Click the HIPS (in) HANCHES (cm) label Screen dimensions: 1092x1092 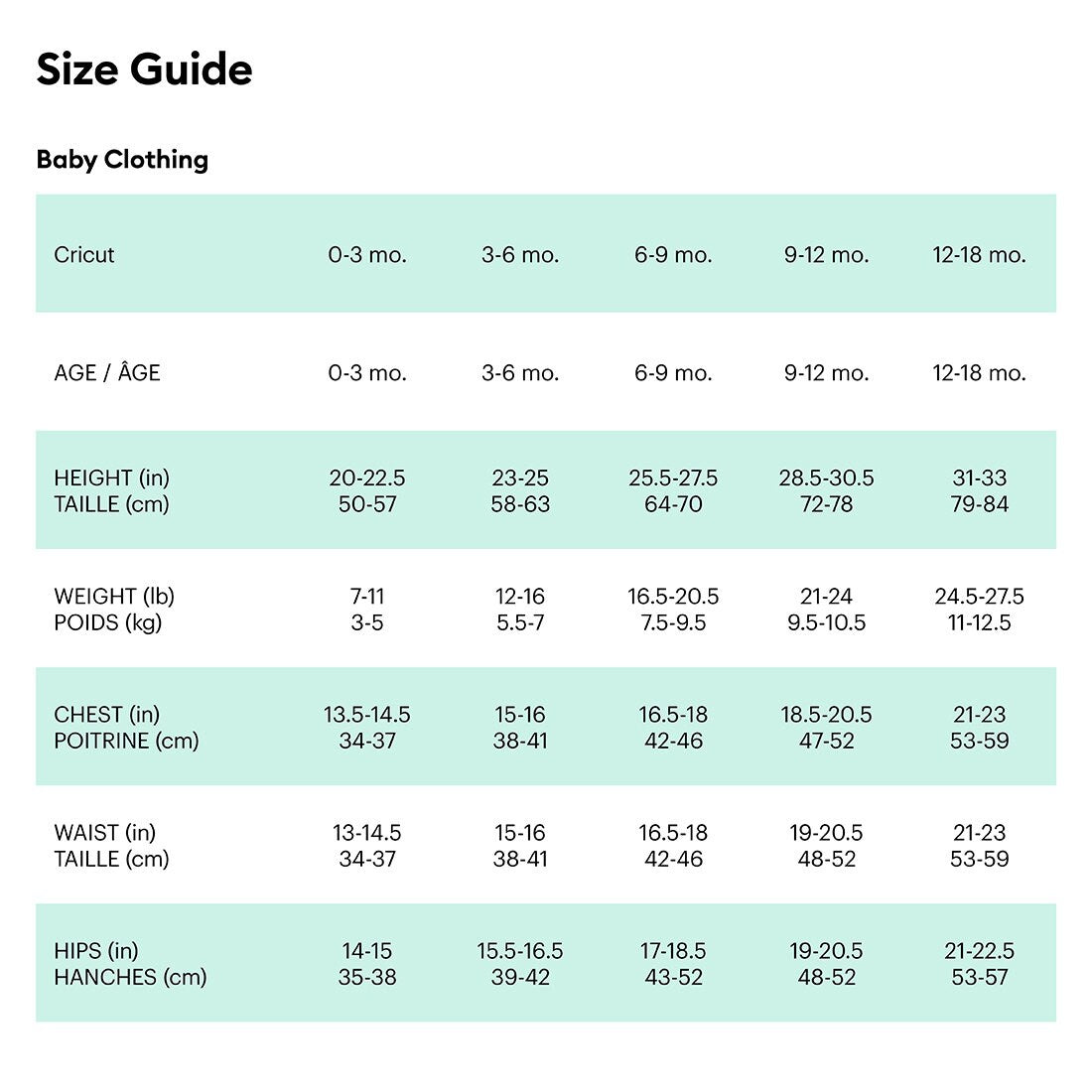(130, 964)
